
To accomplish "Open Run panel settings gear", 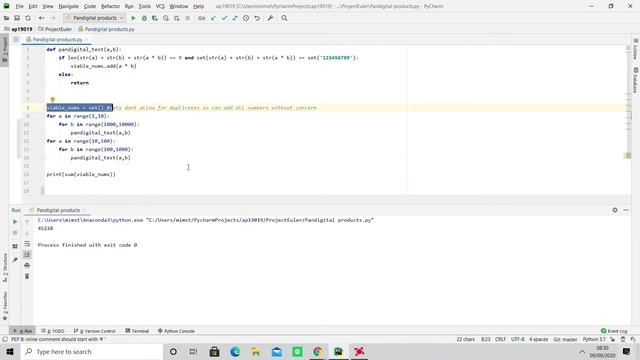I will pos(615,210).
